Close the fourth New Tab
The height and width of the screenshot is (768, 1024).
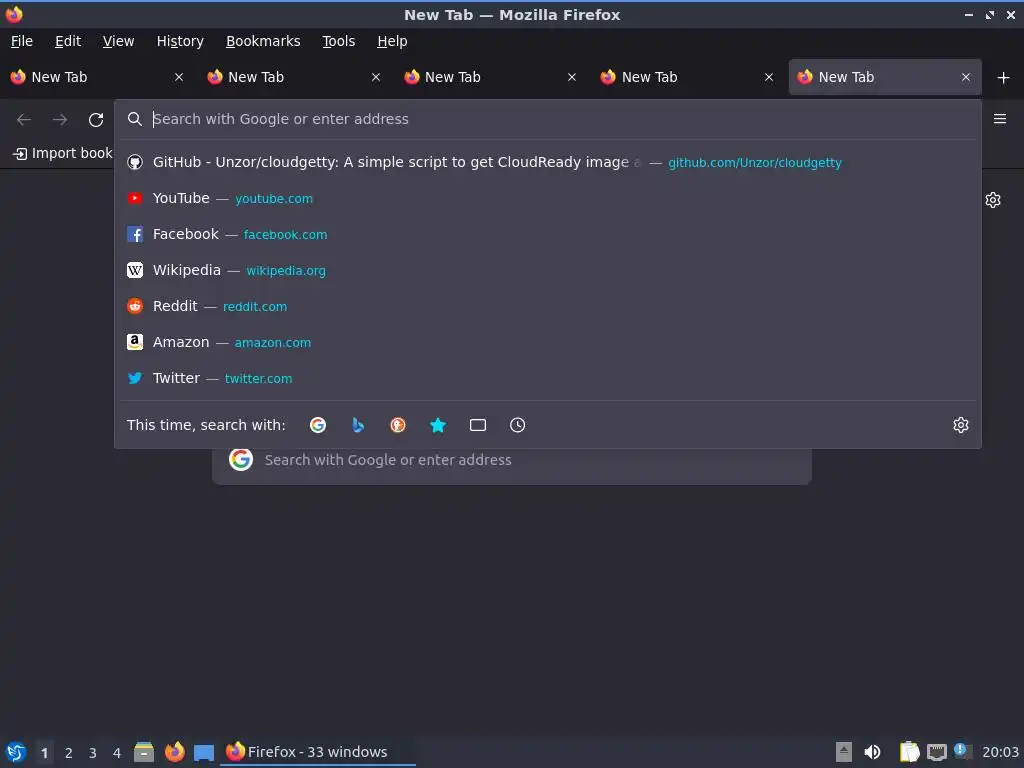769,77
